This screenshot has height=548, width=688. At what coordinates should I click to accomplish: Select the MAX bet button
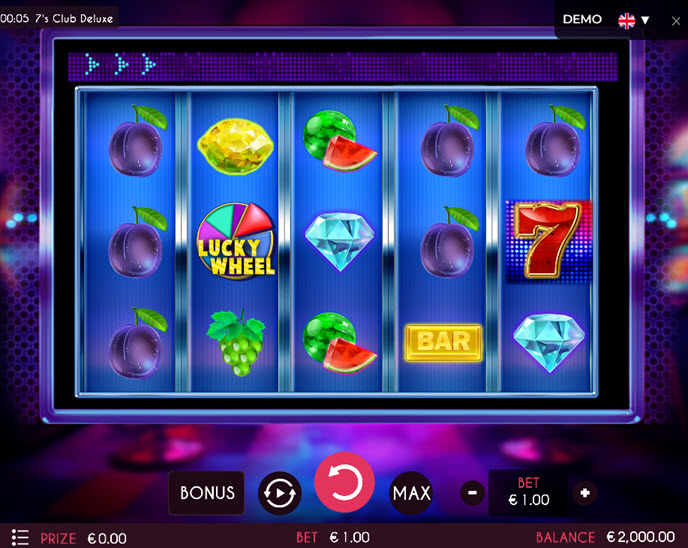[412, 493]
